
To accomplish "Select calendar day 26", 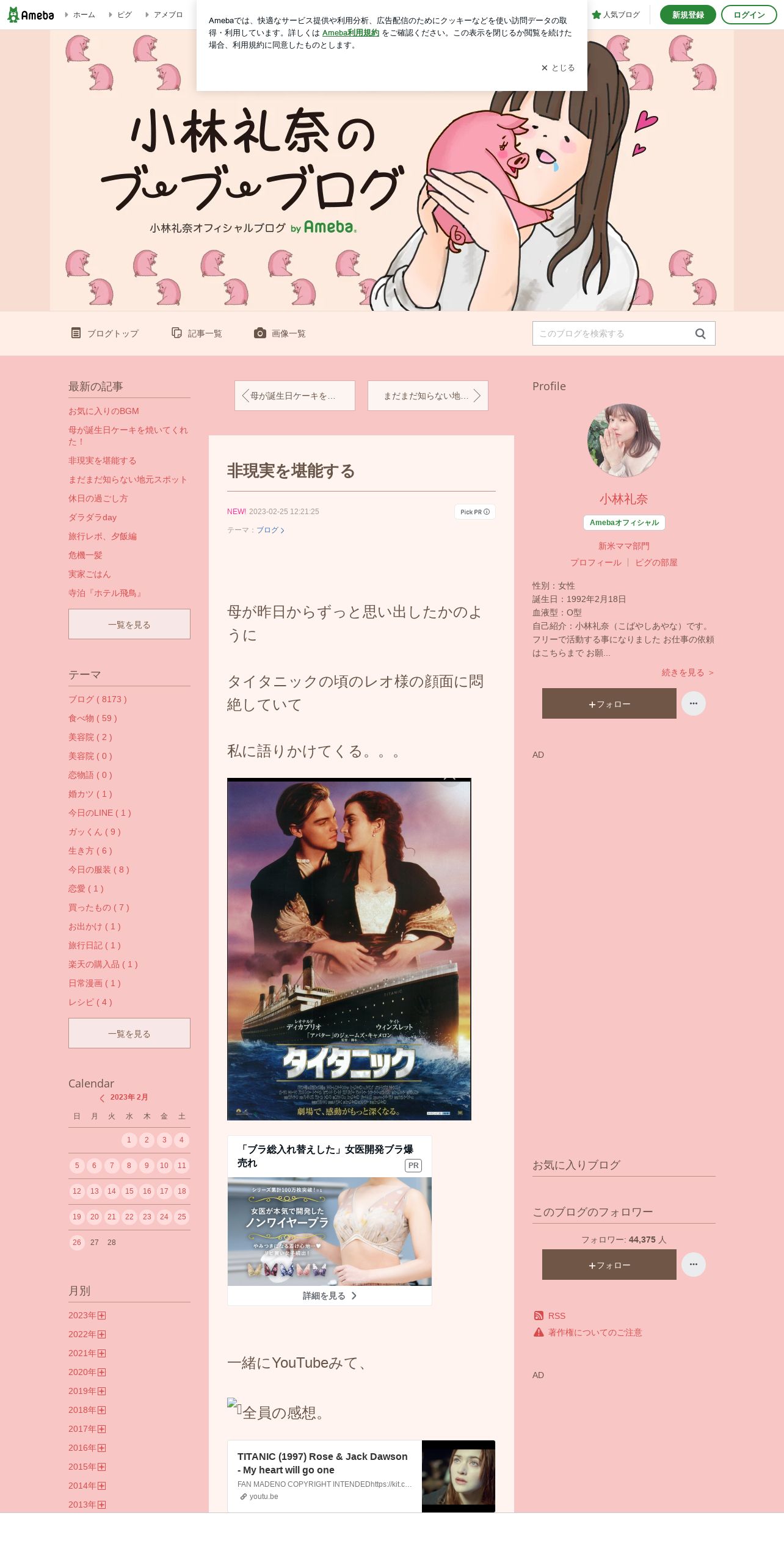I will coord(77,1243).
